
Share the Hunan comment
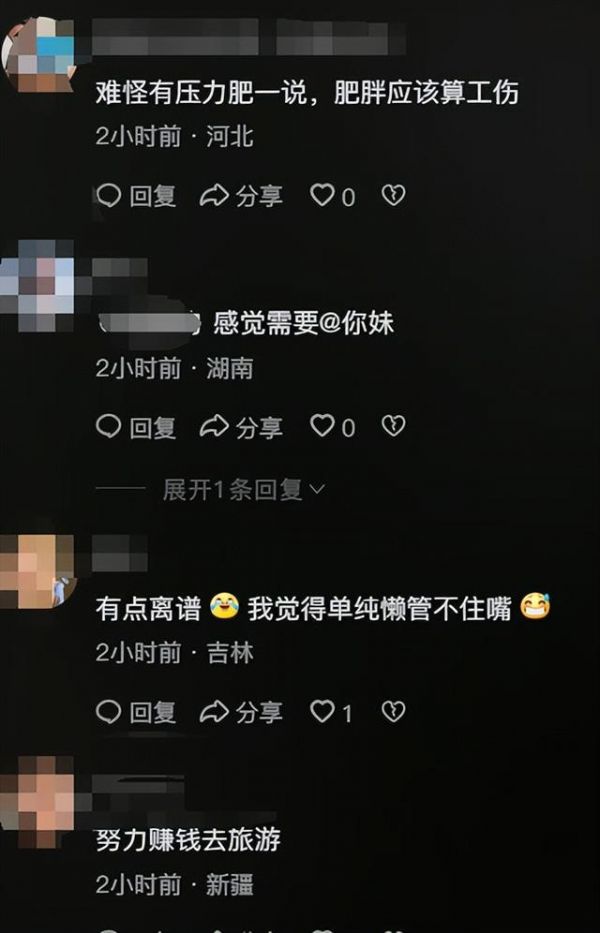point(241,427)
